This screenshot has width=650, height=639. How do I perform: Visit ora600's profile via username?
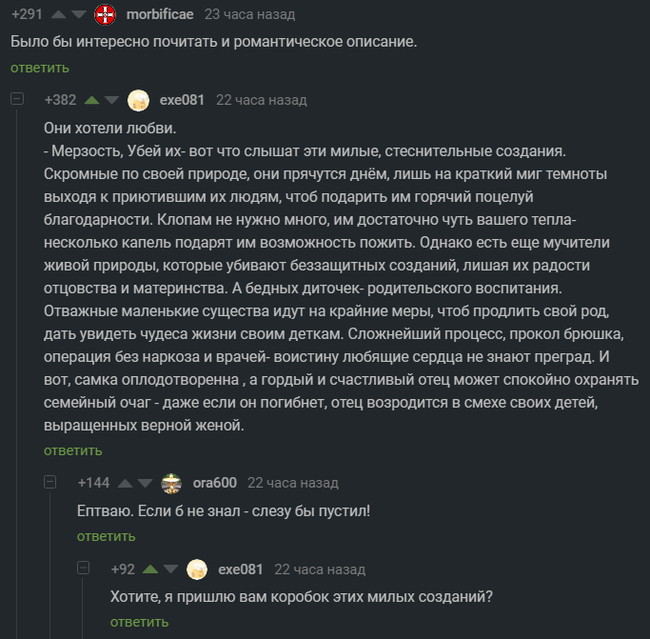point(214,483)
